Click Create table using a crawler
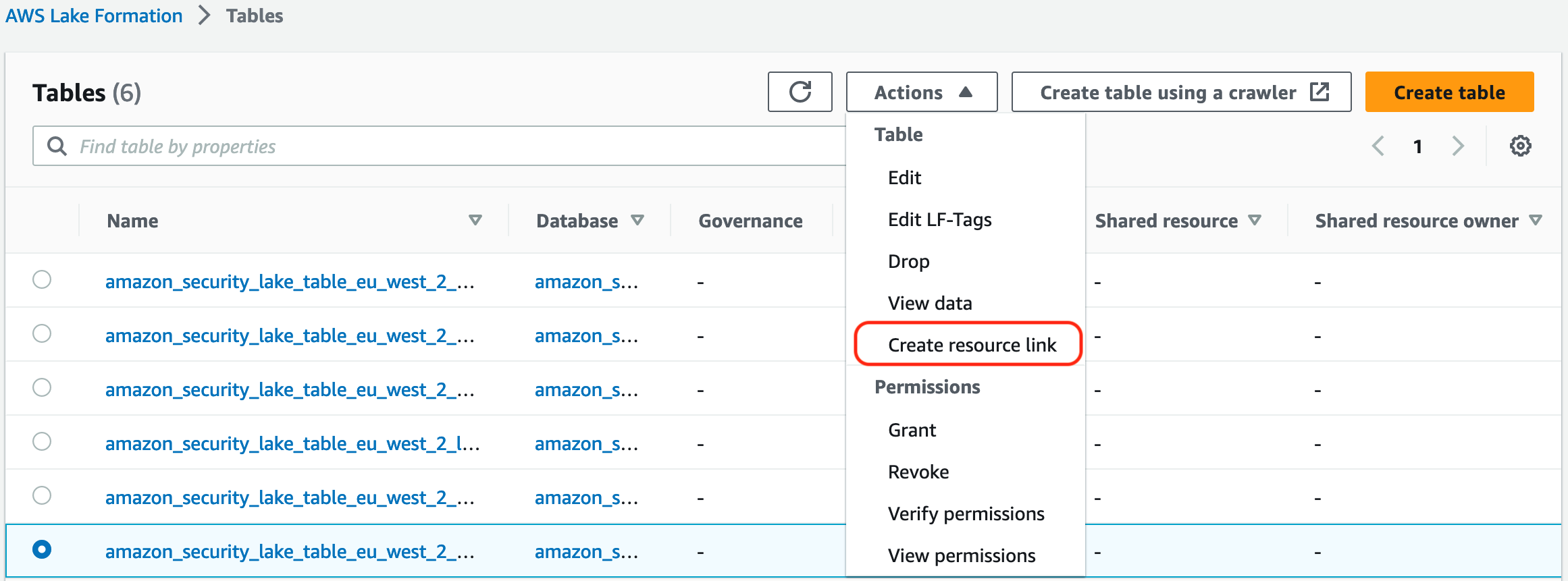Screen dimensions: 1568x581 coord(1181,92)
